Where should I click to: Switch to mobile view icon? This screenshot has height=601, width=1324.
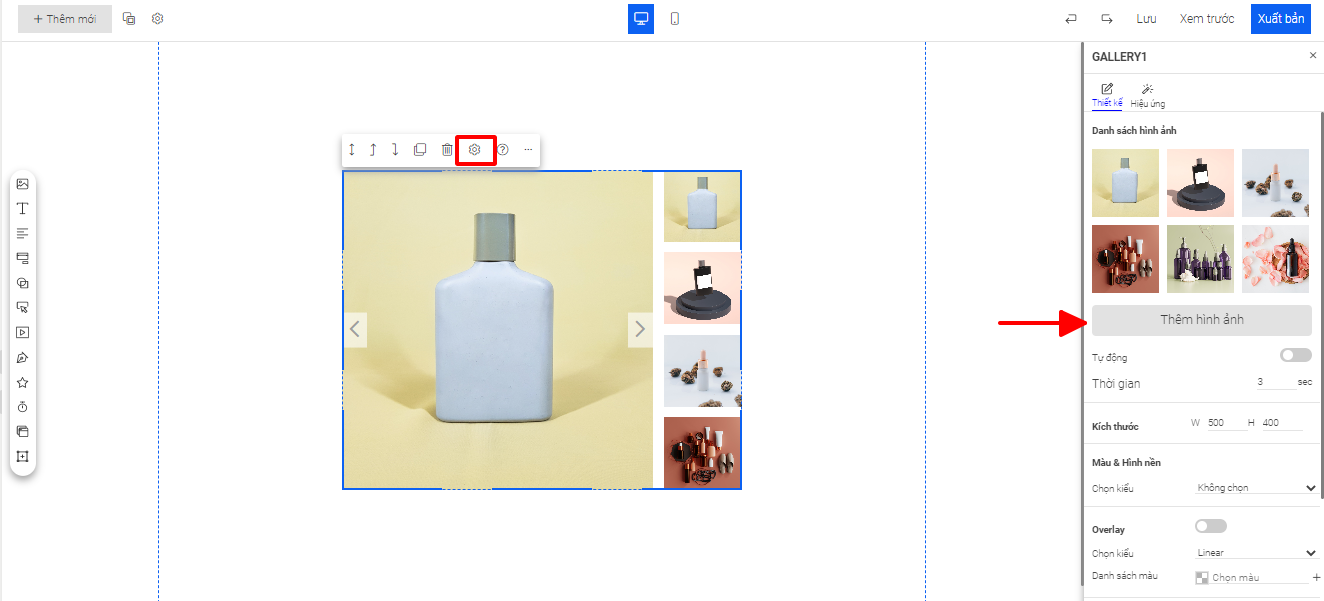pyautogui.click(x=675, y=19)
